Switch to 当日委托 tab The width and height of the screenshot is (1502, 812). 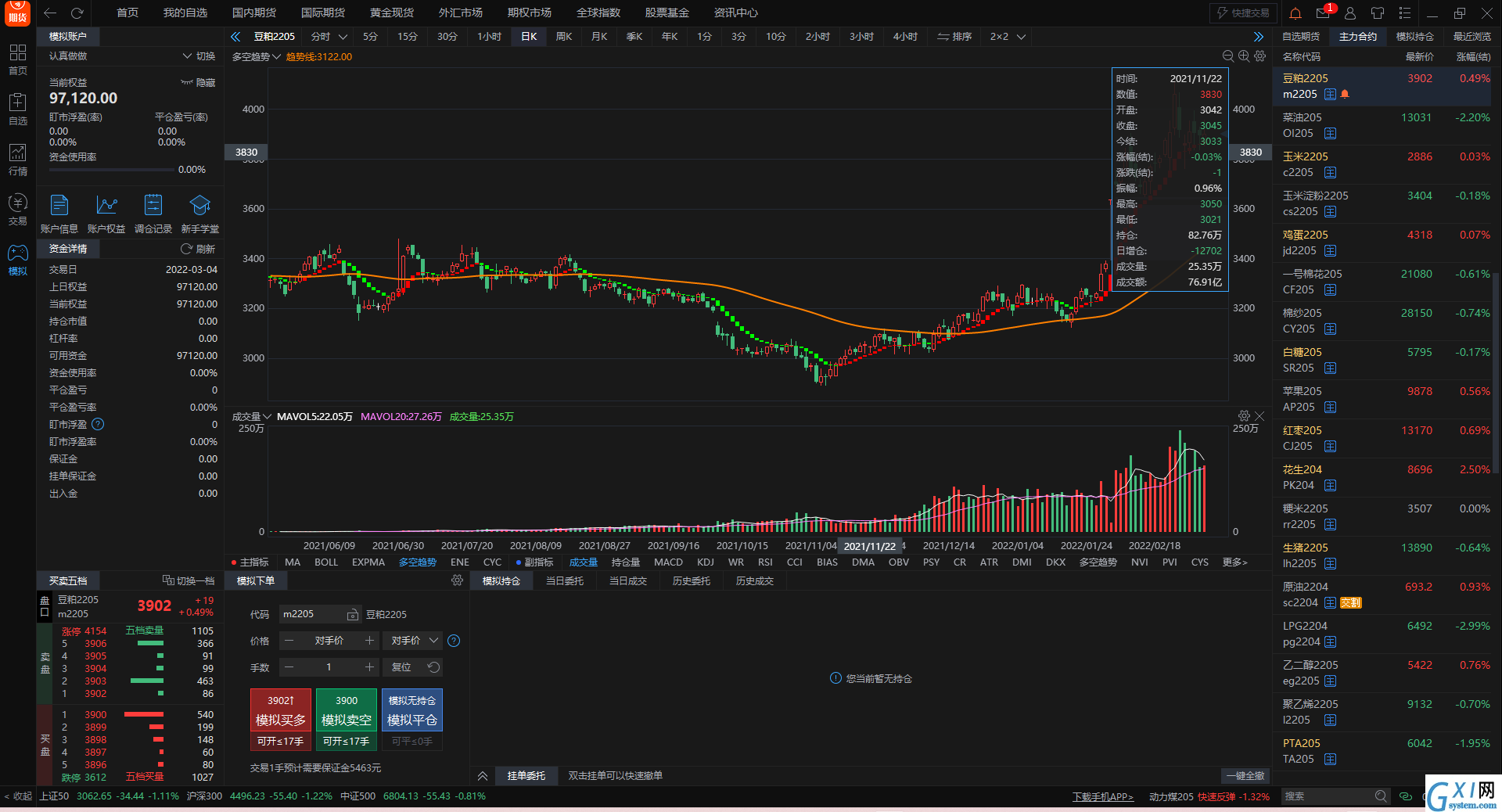[x=565, y=580]
